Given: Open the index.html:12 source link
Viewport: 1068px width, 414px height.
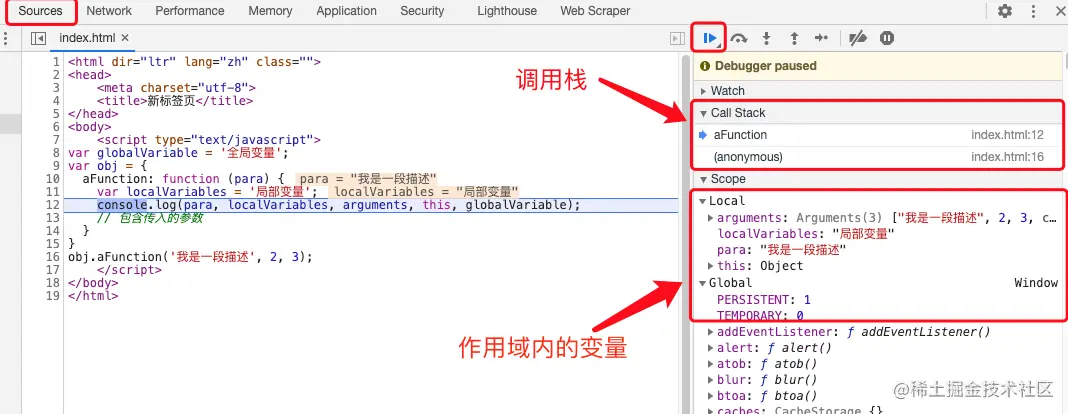Looking at the screenshot, I should point(1007,135).
